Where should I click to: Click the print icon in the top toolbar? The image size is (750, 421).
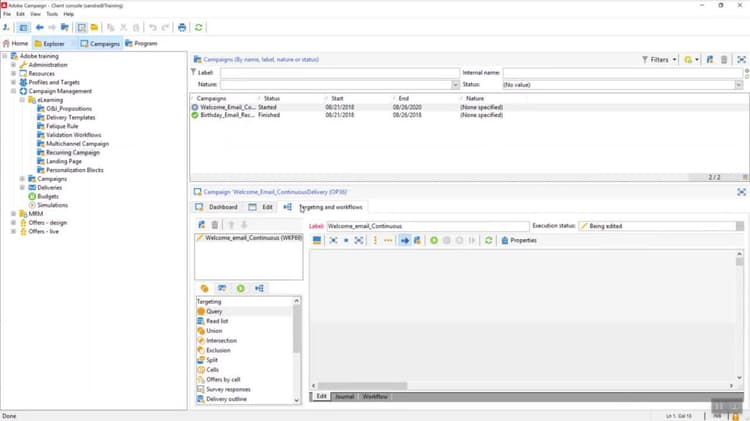[x=182, y=28]
